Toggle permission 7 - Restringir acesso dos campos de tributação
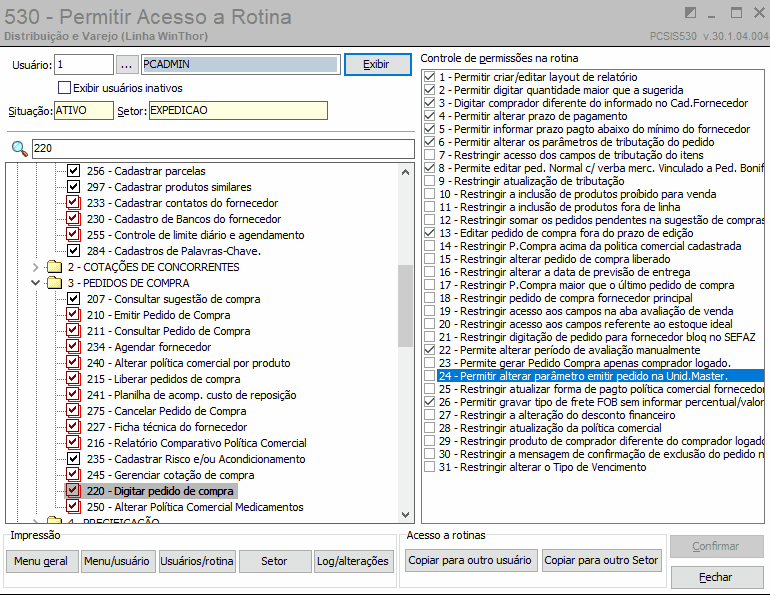770x595 pixels. point(430,155)
